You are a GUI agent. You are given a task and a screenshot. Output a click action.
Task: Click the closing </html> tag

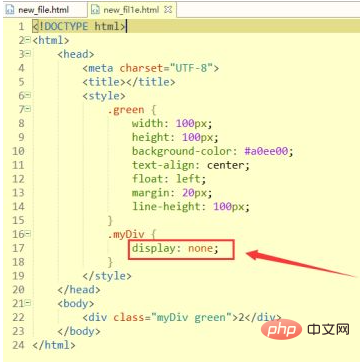click(x=54, y=345)
